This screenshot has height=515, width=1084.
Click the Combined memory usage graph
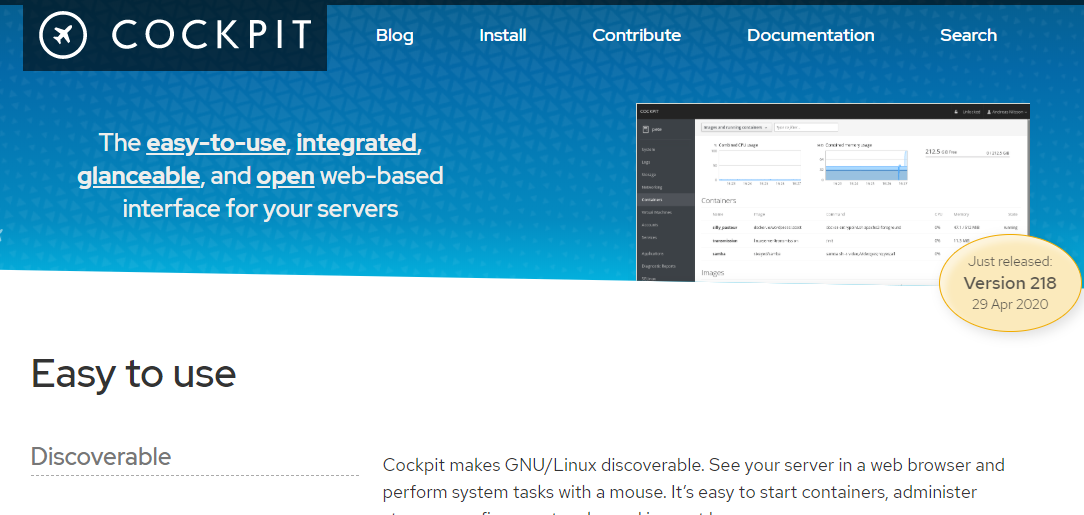coord(864,165)
